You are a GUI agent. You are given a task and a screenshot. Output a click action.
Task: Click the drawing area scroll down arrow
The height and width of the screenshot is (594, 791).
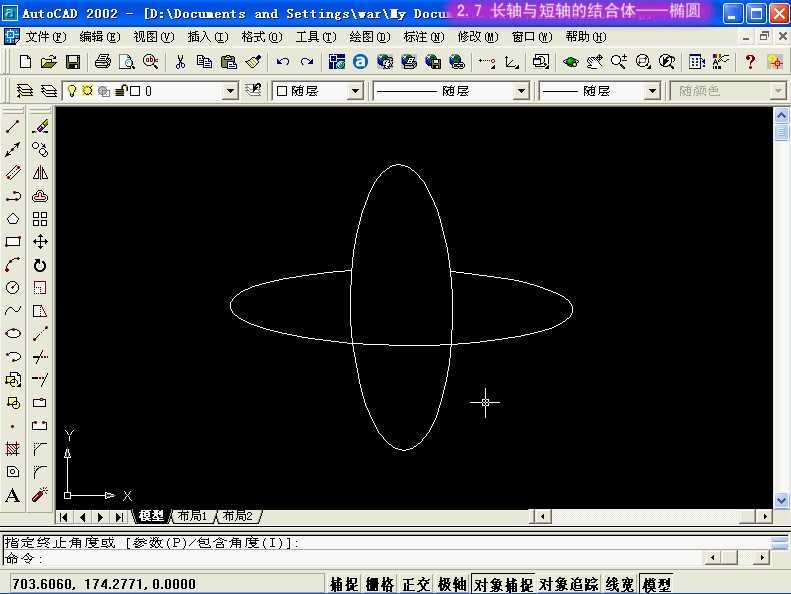pyautogui.click(x=781, y=500)
